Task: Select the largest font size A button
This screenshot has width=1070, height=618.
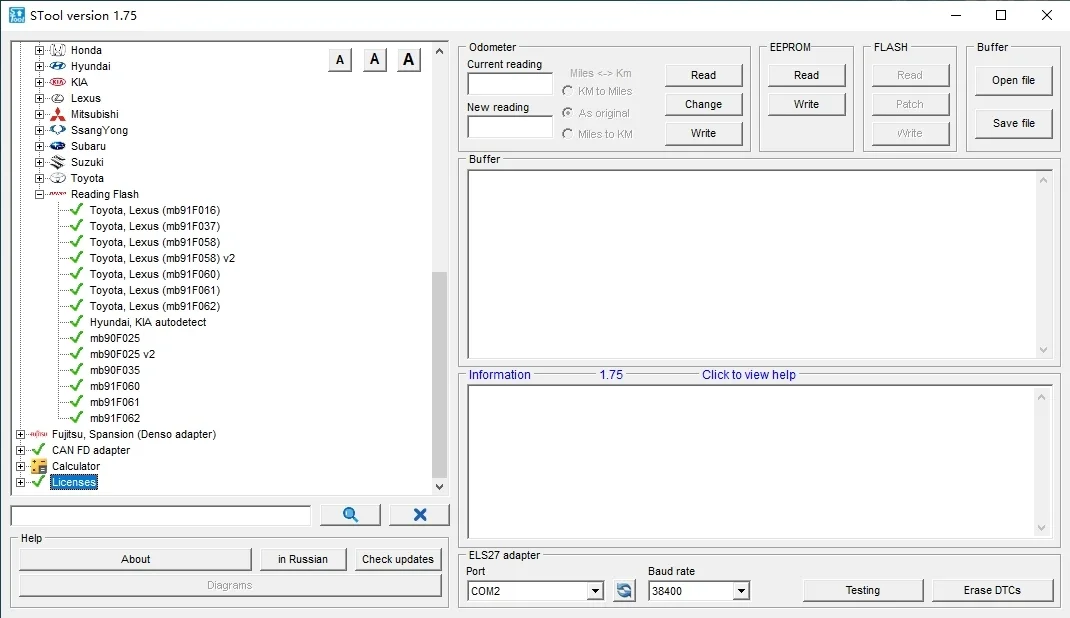Action: (x=408, y=60)
